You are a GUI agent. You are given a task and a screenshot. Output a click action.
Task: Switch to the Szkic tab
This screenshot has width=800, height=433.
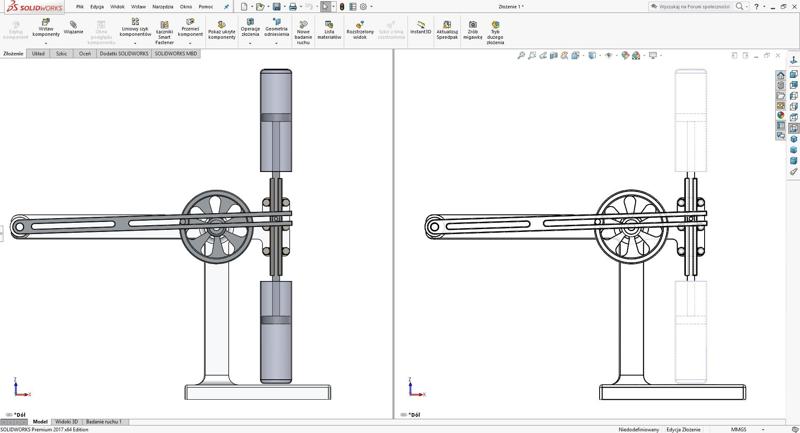click(62, 53)
